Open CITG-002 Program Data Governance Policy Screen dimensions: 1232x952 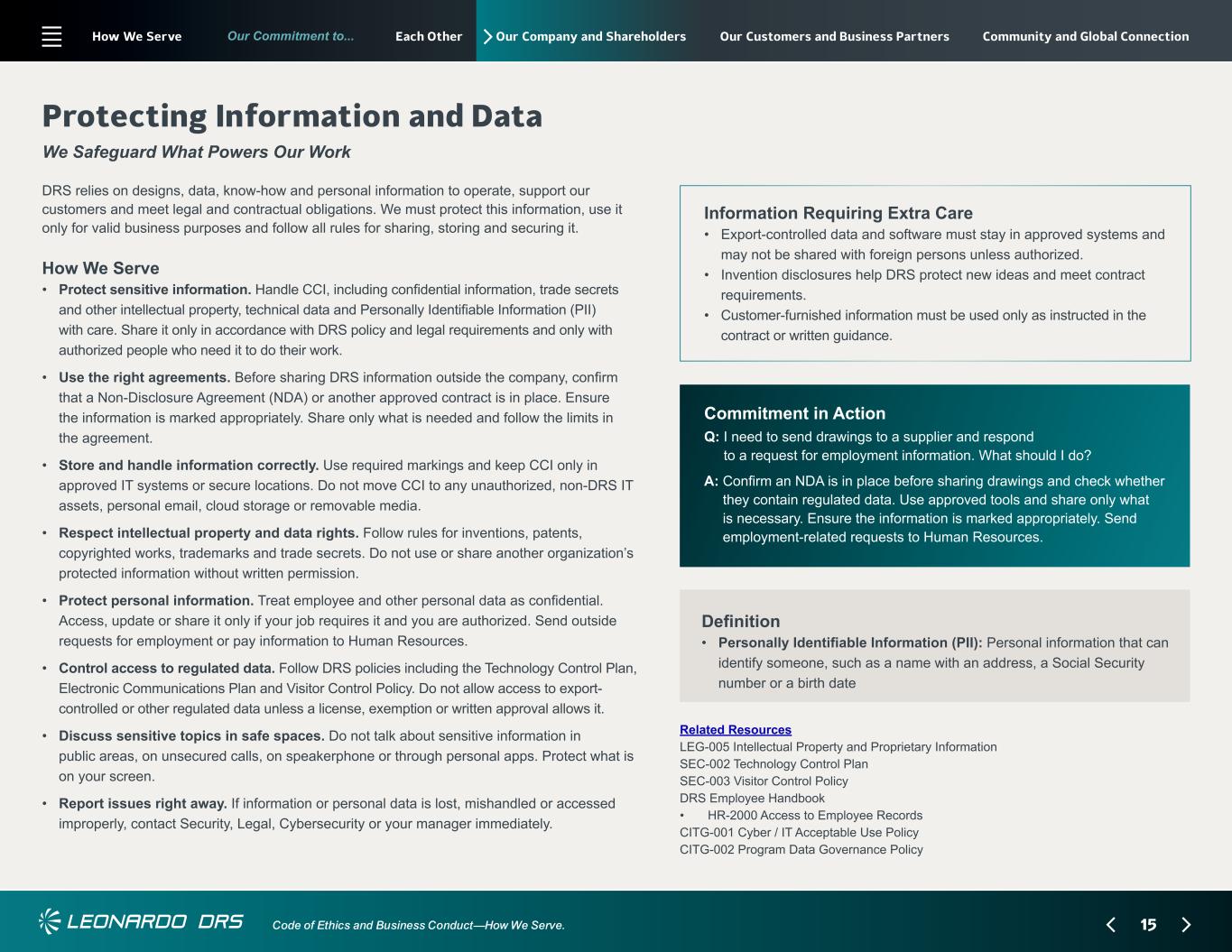coord(801,849)
